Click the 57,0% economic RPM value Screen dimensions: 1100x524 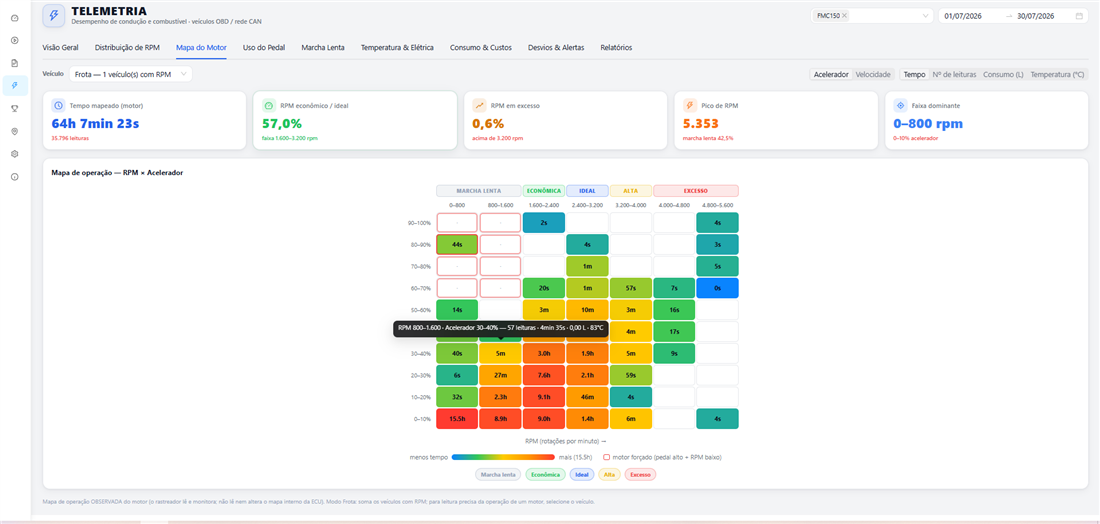pyautogui.click(x=282, y=124)
